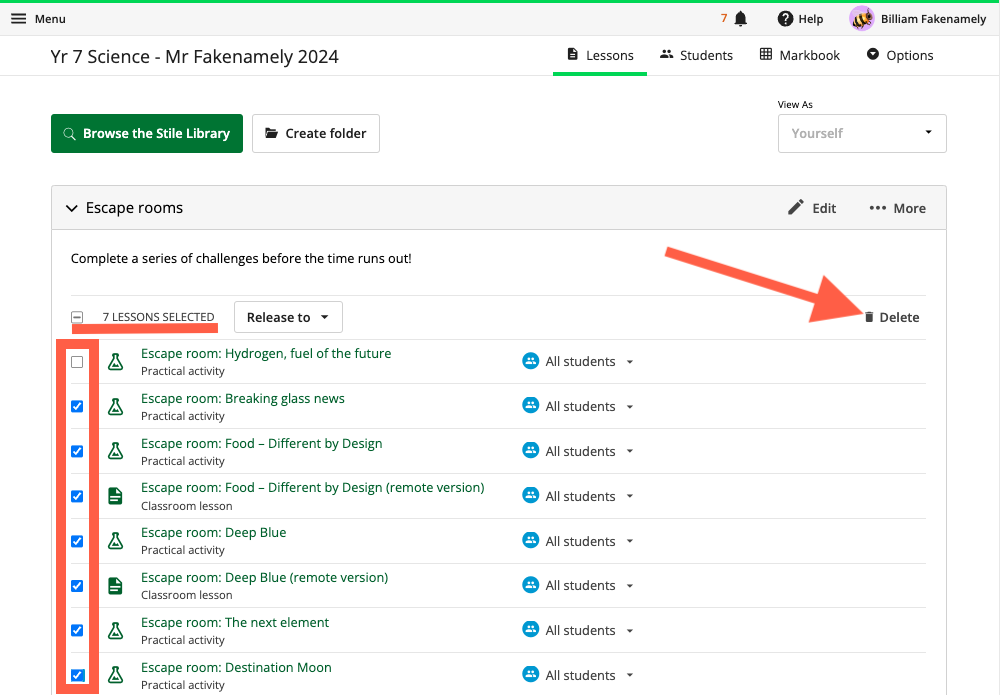Click document icon of Food Different by Design remote version
This screenshot has height=695, width=1000.
click(115, 495)
